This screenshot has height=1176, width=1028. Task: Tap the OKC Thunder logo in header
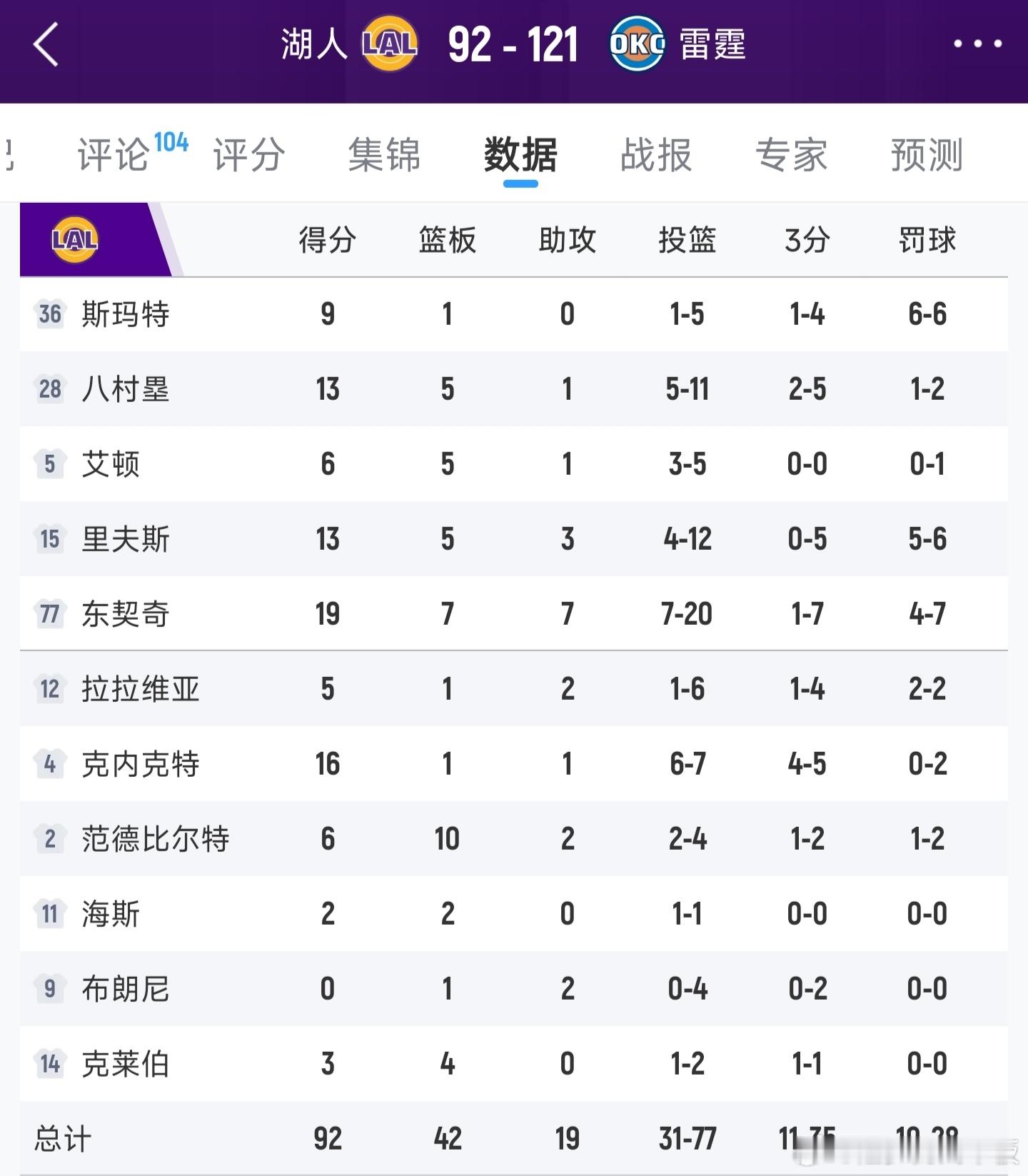pos(637,44)
